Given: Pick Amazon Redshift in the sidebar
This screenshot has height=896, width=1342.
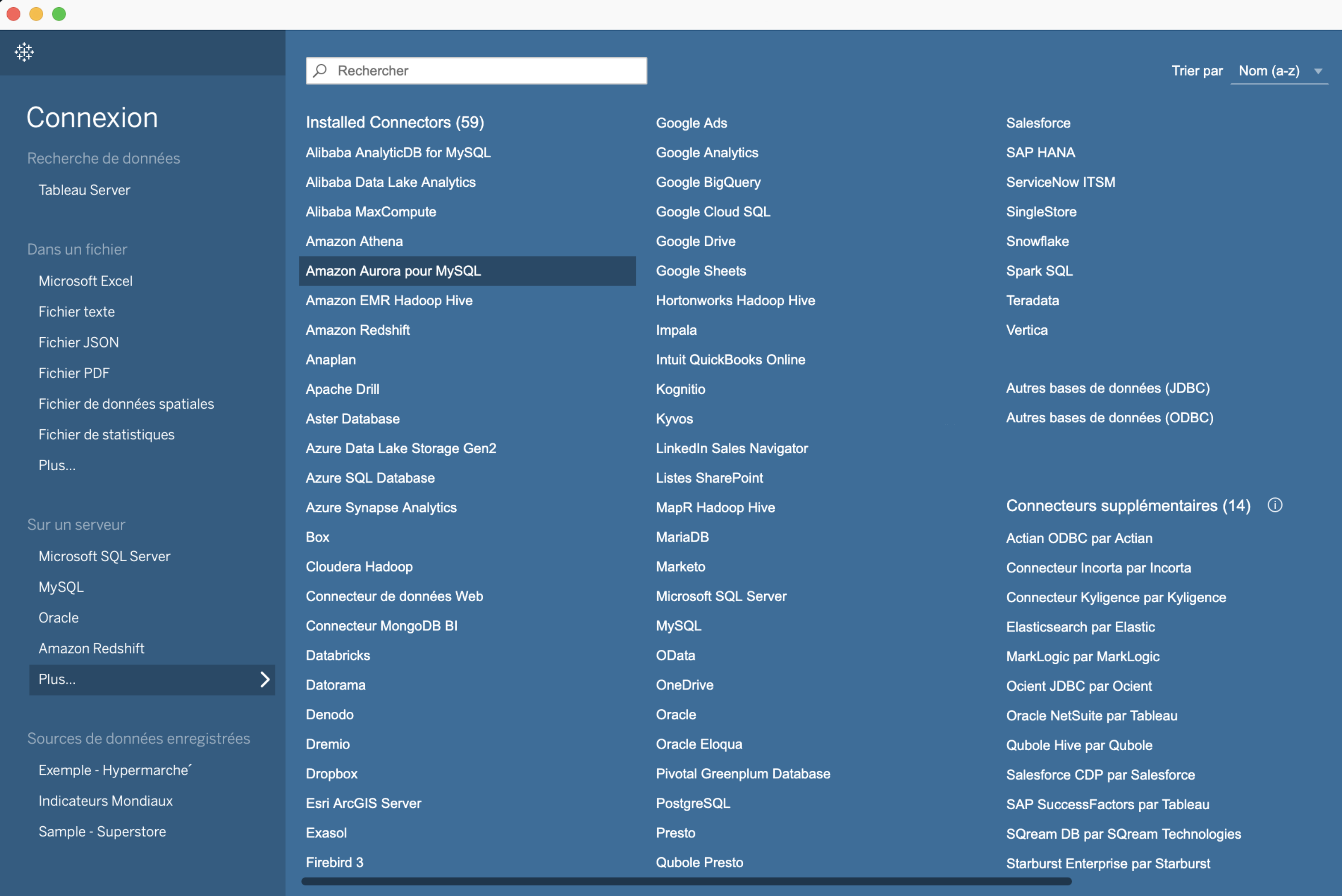Looking at the screenshot, I should pos(91,648).
